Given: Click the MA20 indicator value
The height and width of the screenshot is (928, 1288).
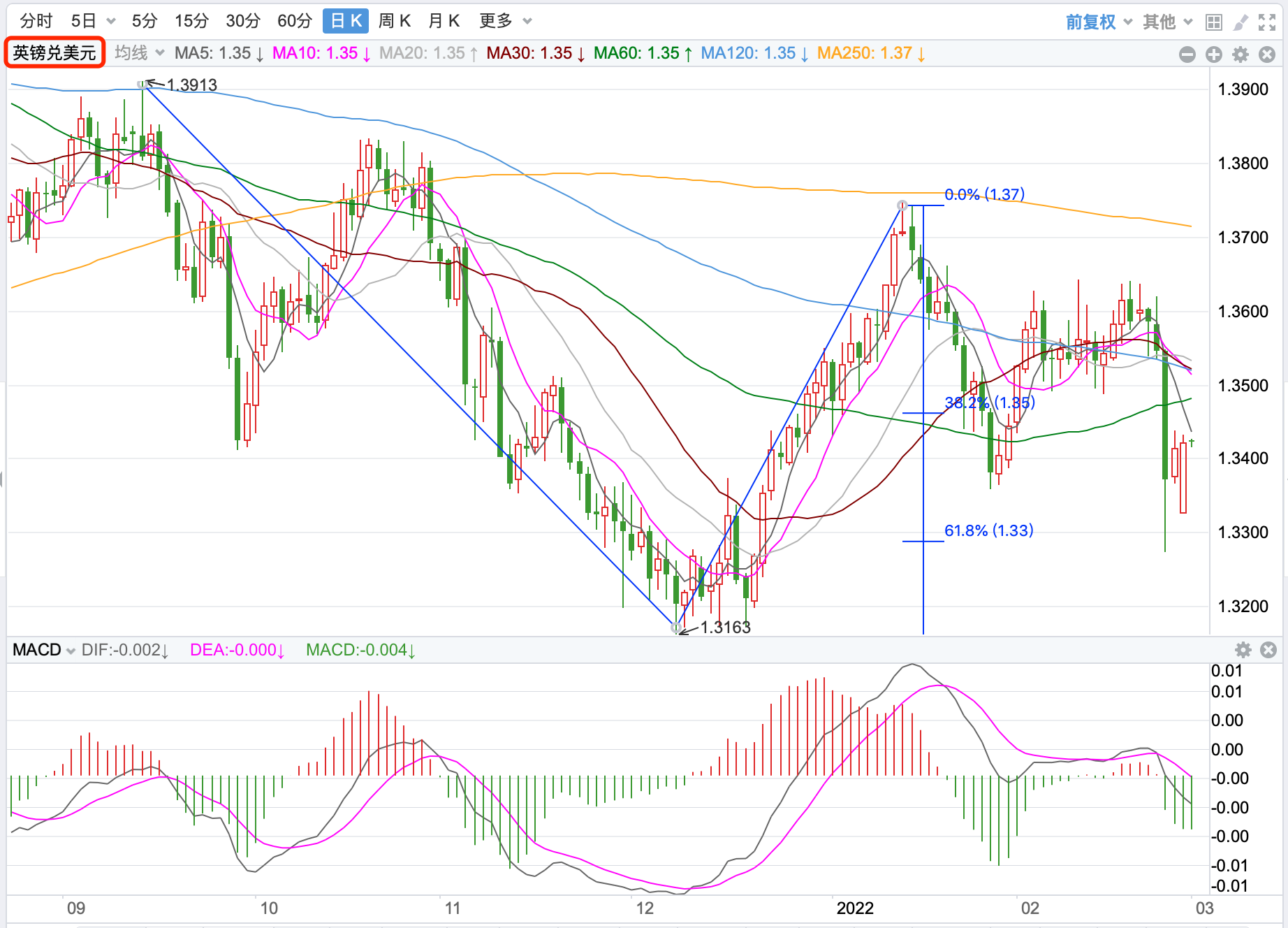Looking at the screenshot, I should tap(429, 53).
